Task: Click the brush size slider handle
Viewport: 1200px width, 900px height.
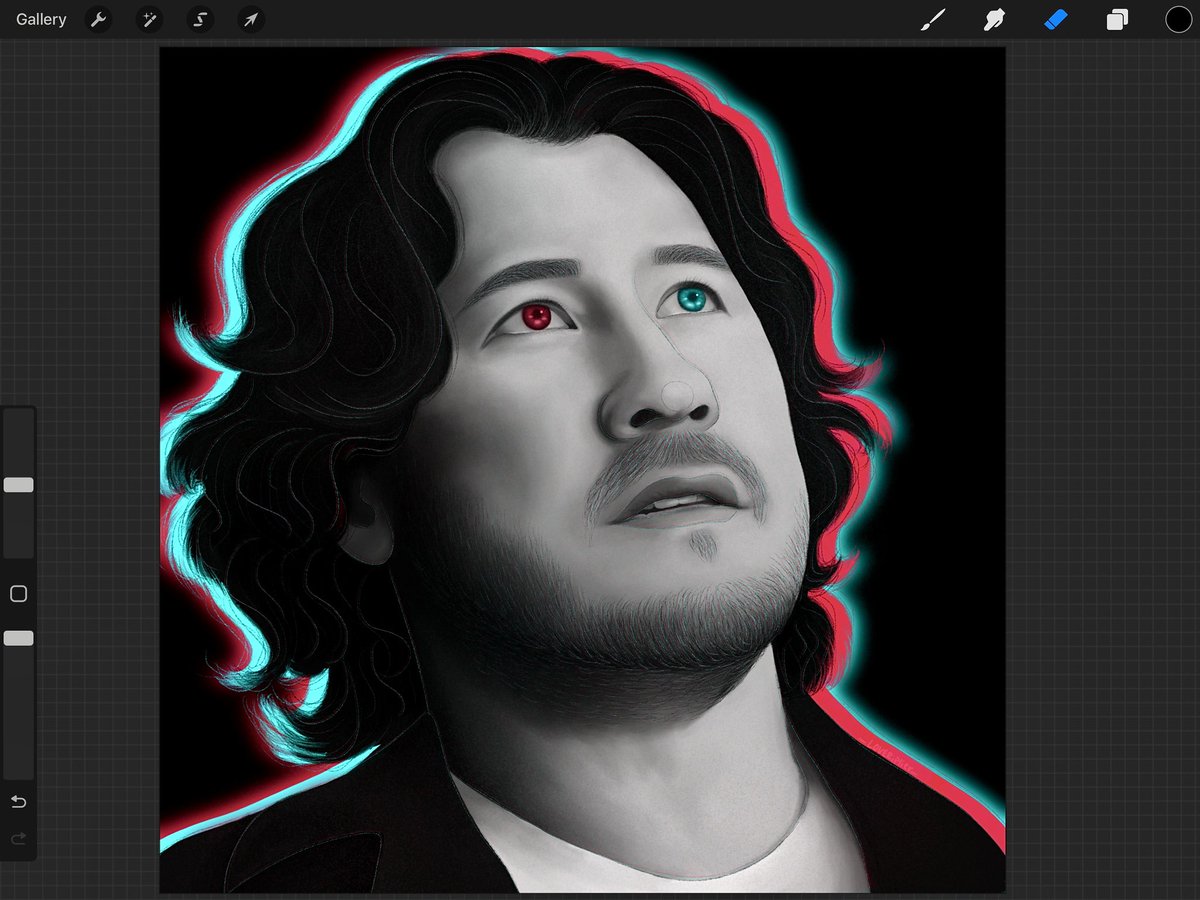Action: [19, 485]
